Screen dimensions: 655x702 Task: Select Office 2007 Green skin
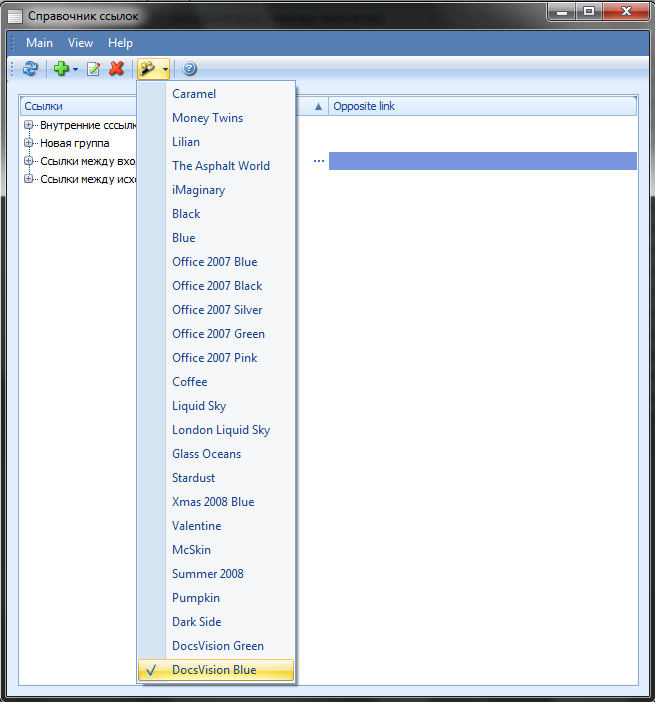216,334
